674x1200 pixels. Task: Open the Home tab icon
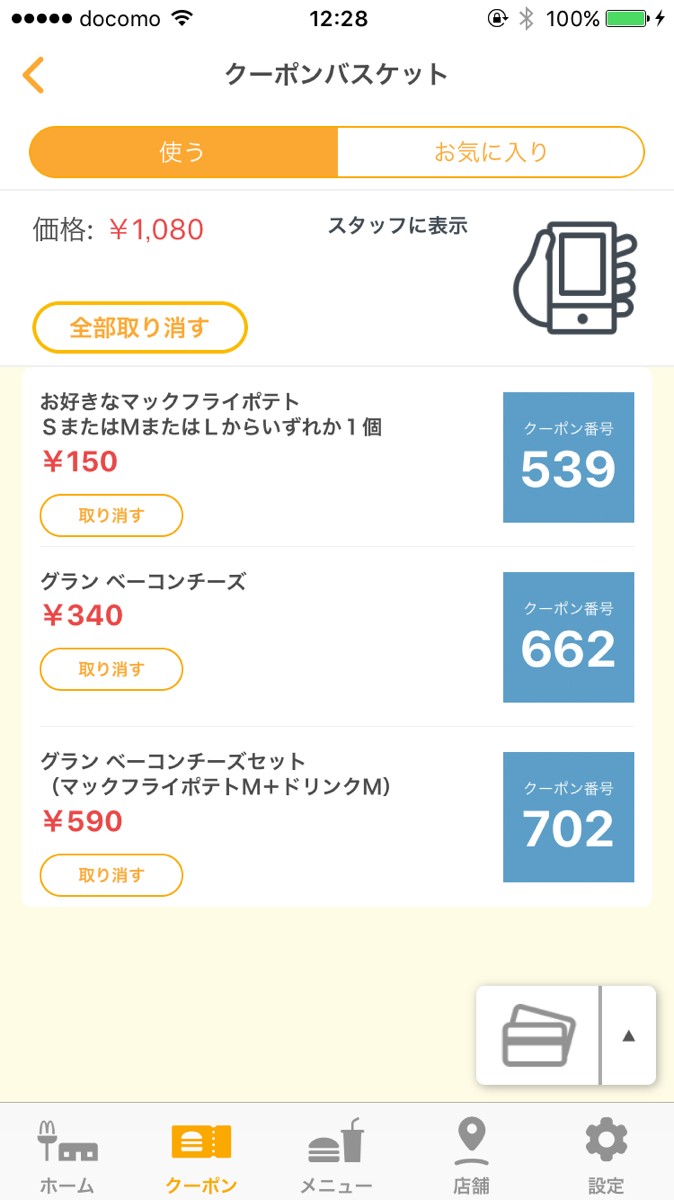(x=66, y=1142)
